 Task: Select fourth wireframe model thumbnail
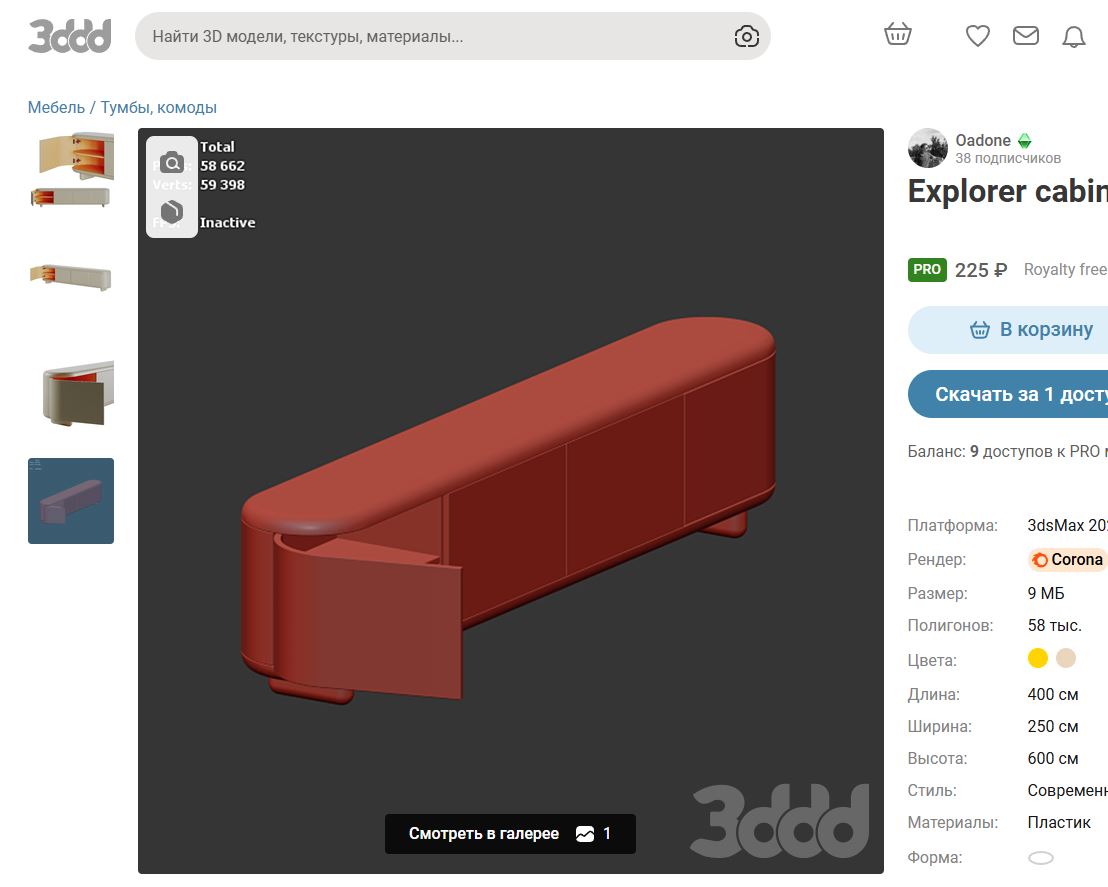pos(71,501)
